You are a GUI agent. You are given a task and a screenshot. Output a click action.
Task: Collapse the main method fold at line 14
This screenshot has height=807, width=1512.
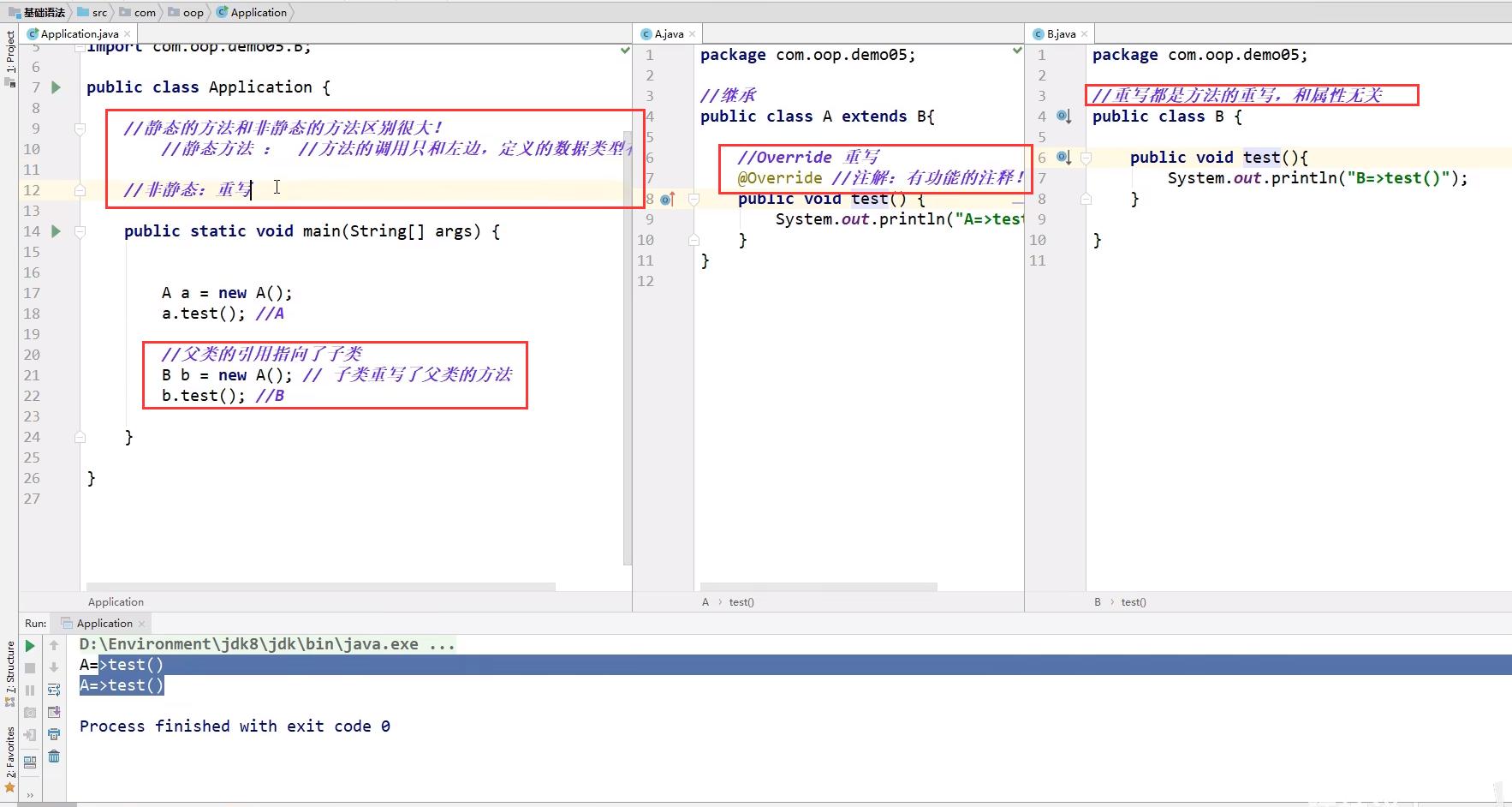click(x=80, y=231)
